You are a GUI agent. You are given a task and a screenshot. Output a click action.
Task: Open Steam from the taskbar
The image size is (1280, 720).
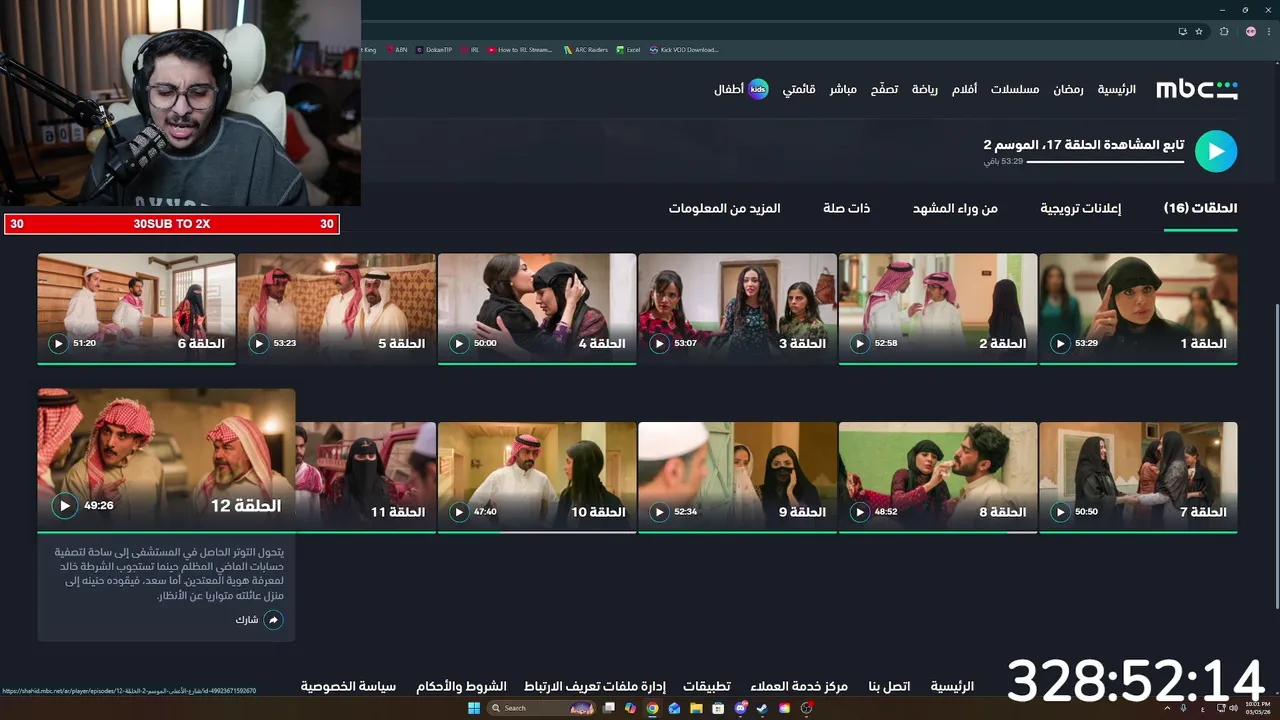point(762,708)
